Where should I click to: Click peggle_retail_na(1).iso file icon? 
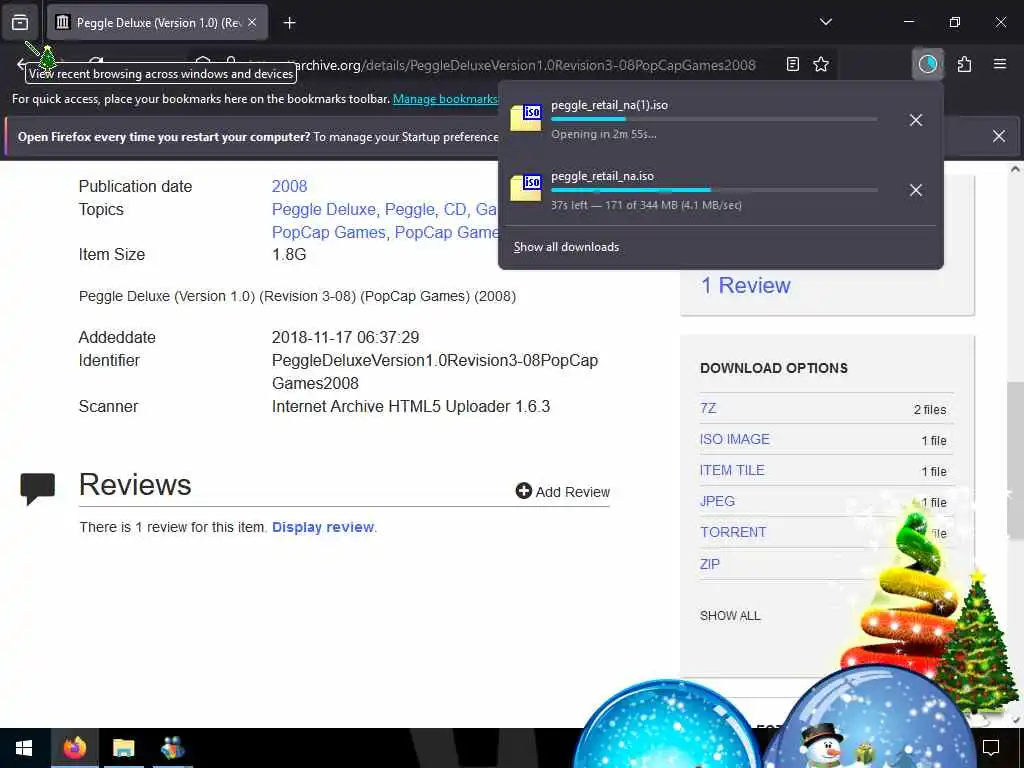526,118
